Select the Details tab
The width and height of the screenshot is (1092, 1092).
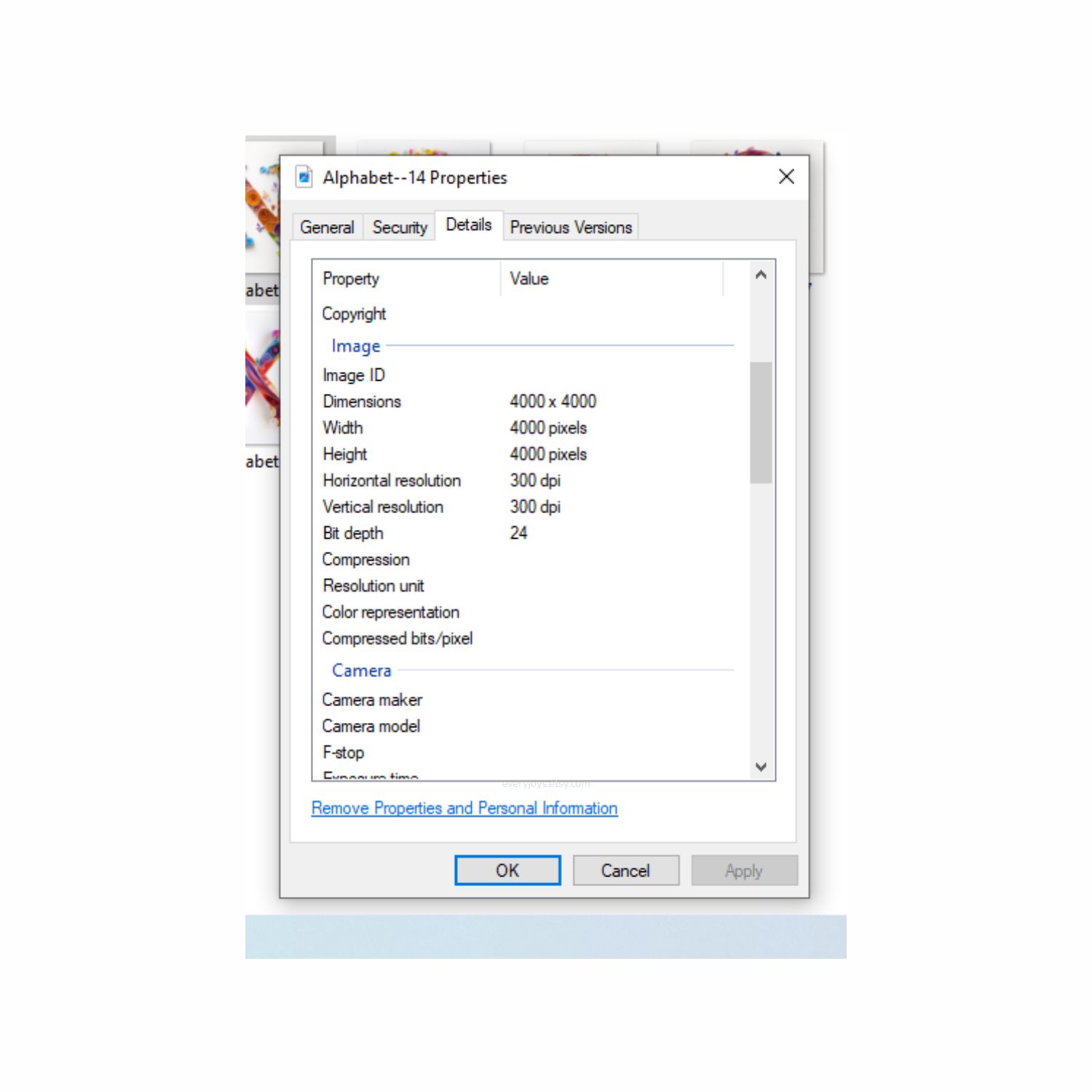point(469,225)
